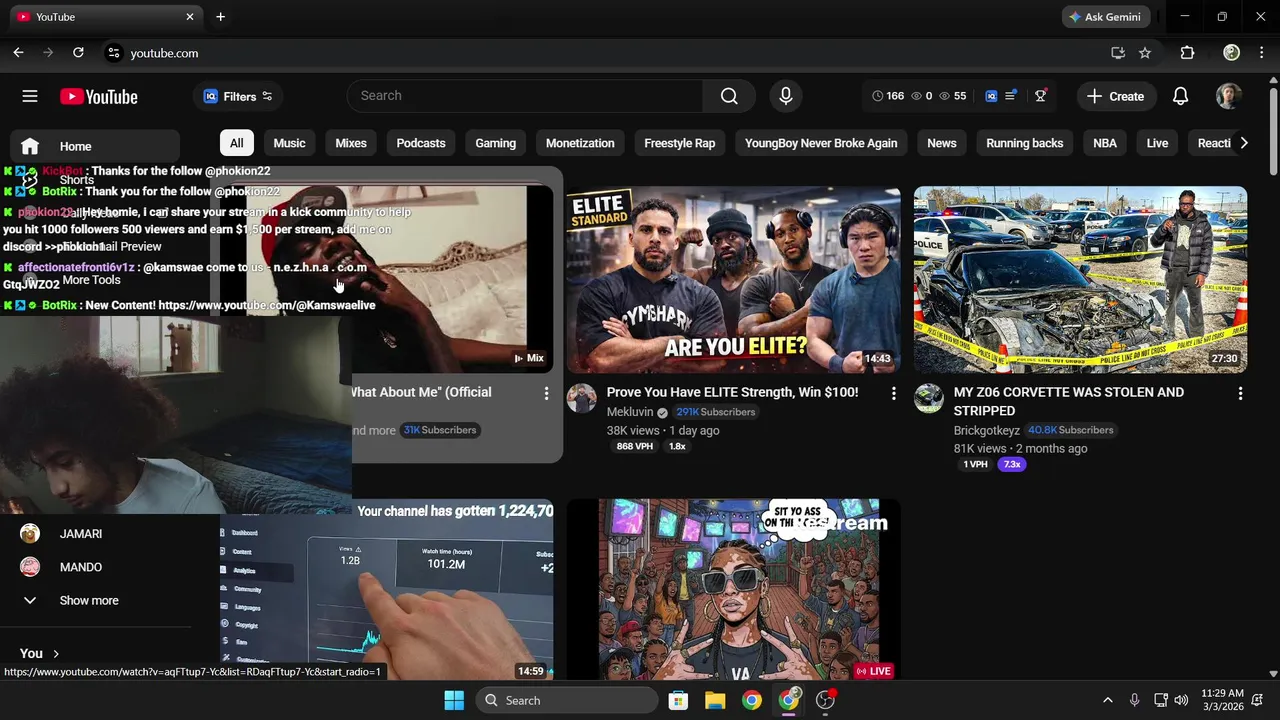Image resolution: width=1280 pixels, height=720 pixels.
Task: Click the YouTube search field
Action: point(525,96)
